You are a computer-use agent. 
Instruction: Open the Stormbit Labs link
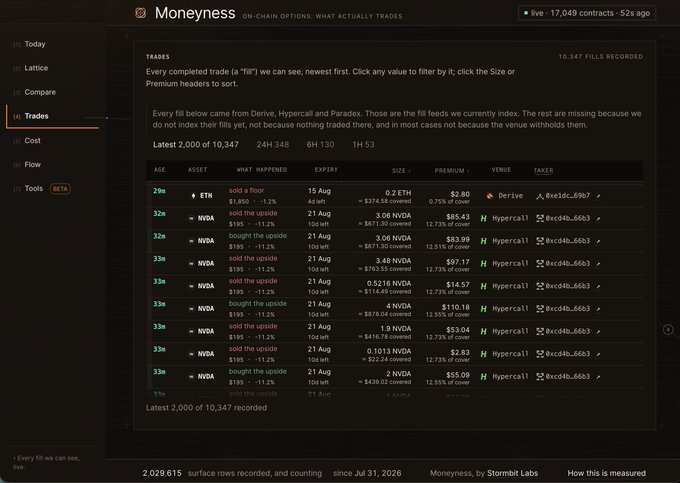(512, 473)
